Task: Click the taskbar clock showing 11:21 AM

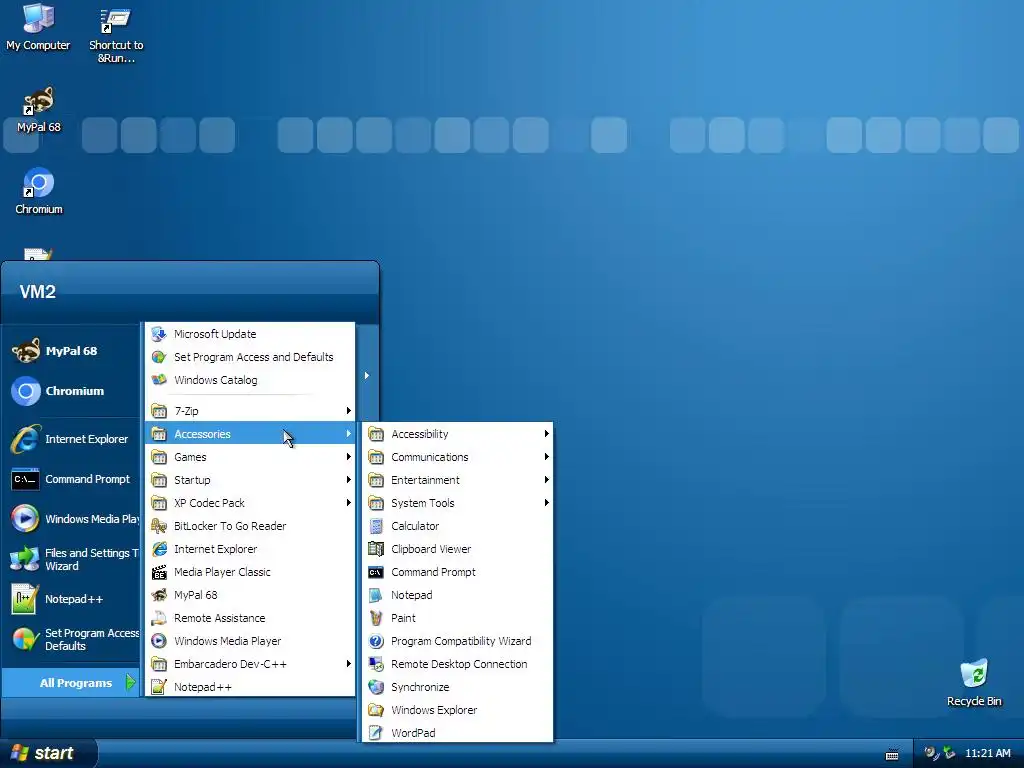Action: [x=987, y=754]
